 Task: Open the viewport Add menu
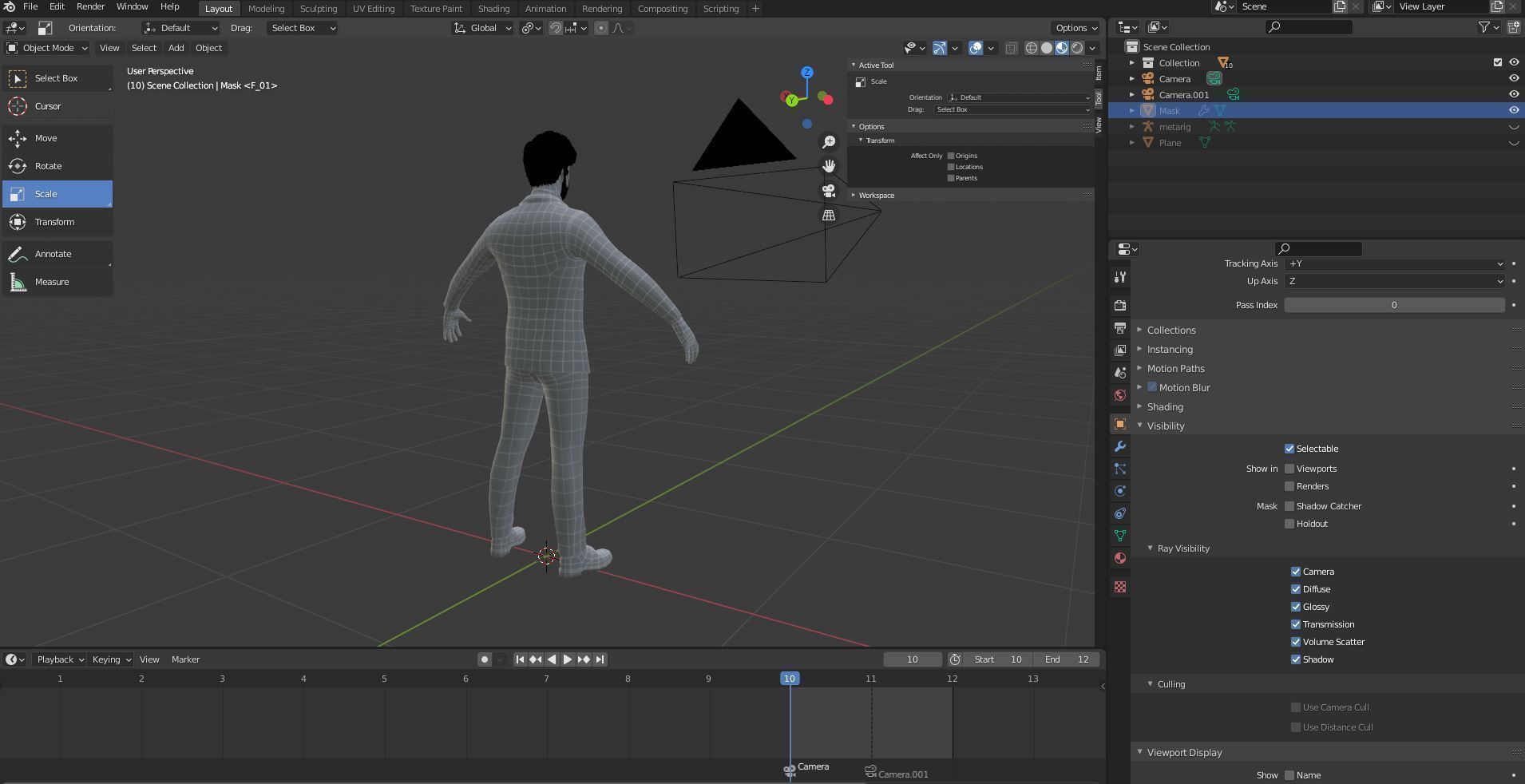176,48
